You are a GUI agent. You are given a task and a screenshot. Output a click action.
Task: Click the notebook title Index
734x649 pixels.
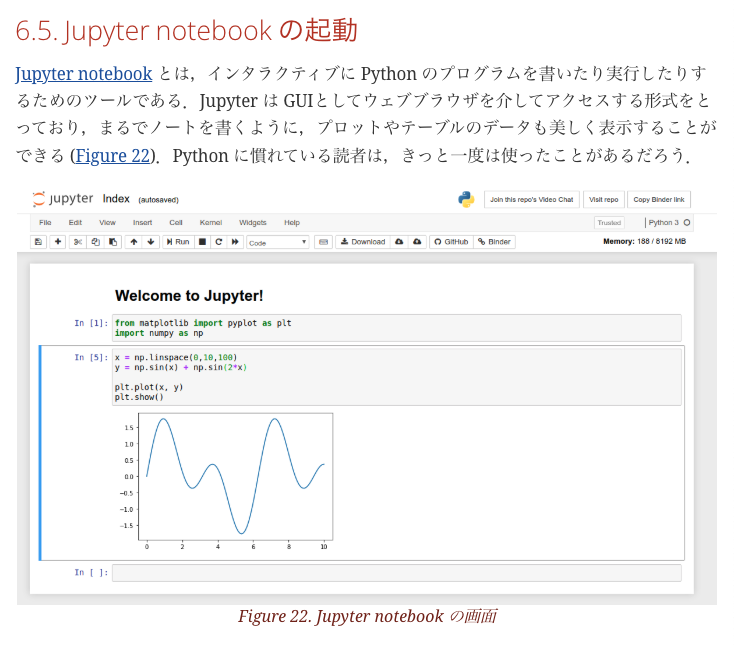click(116, 199)
